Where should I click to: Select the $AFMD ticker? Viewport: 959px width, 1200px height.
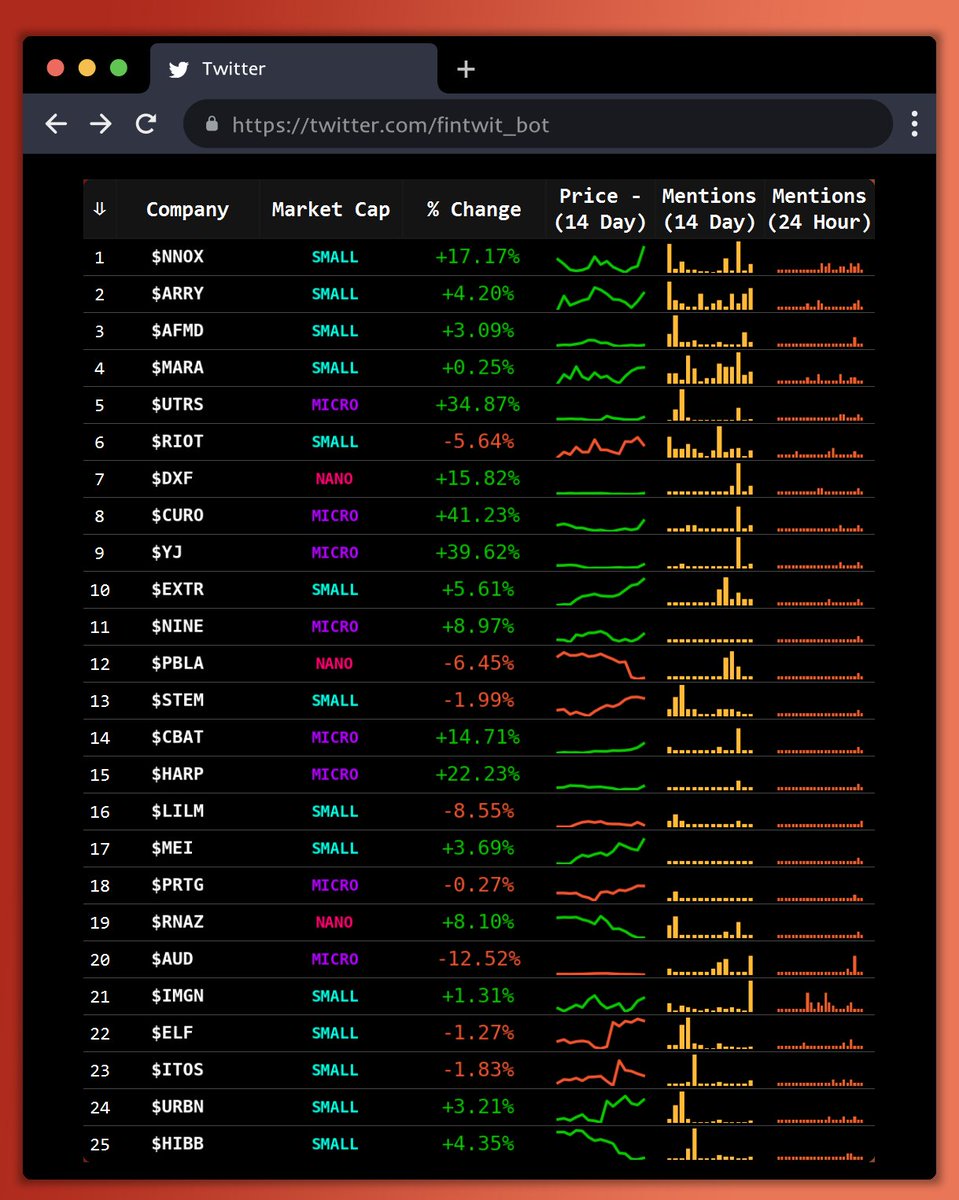[x=178, y=331]
